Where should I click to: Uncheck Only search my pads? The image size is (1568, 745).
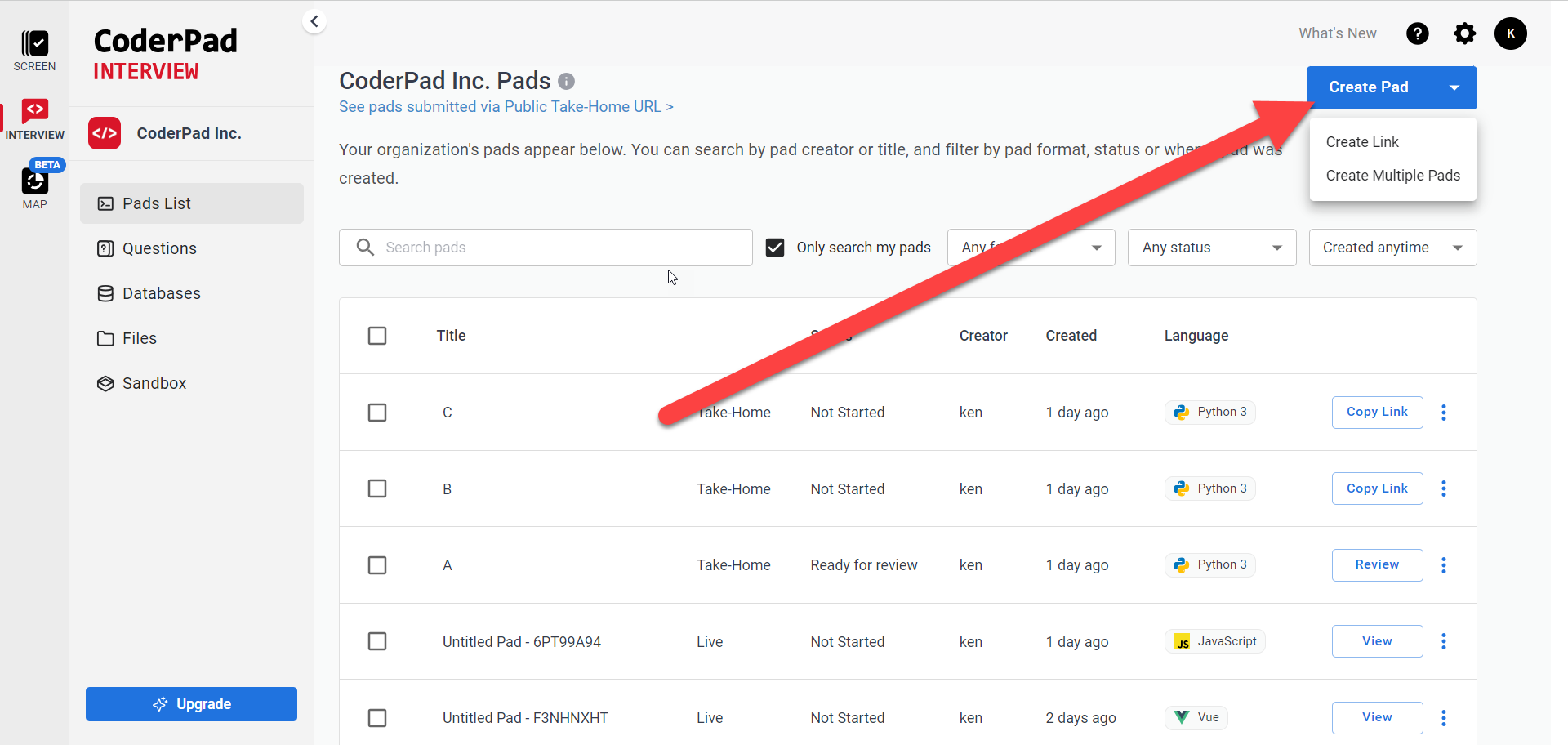(x=775, y=248)
